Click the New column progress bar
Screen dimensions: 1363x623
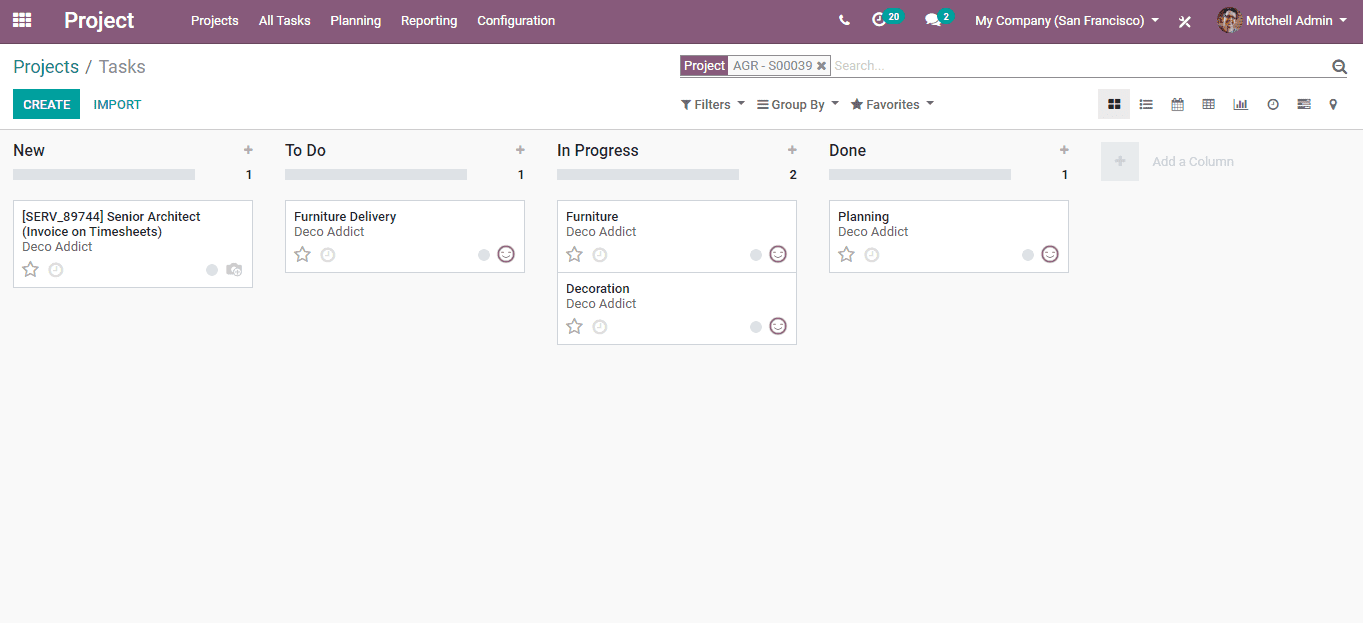(104, 174)
